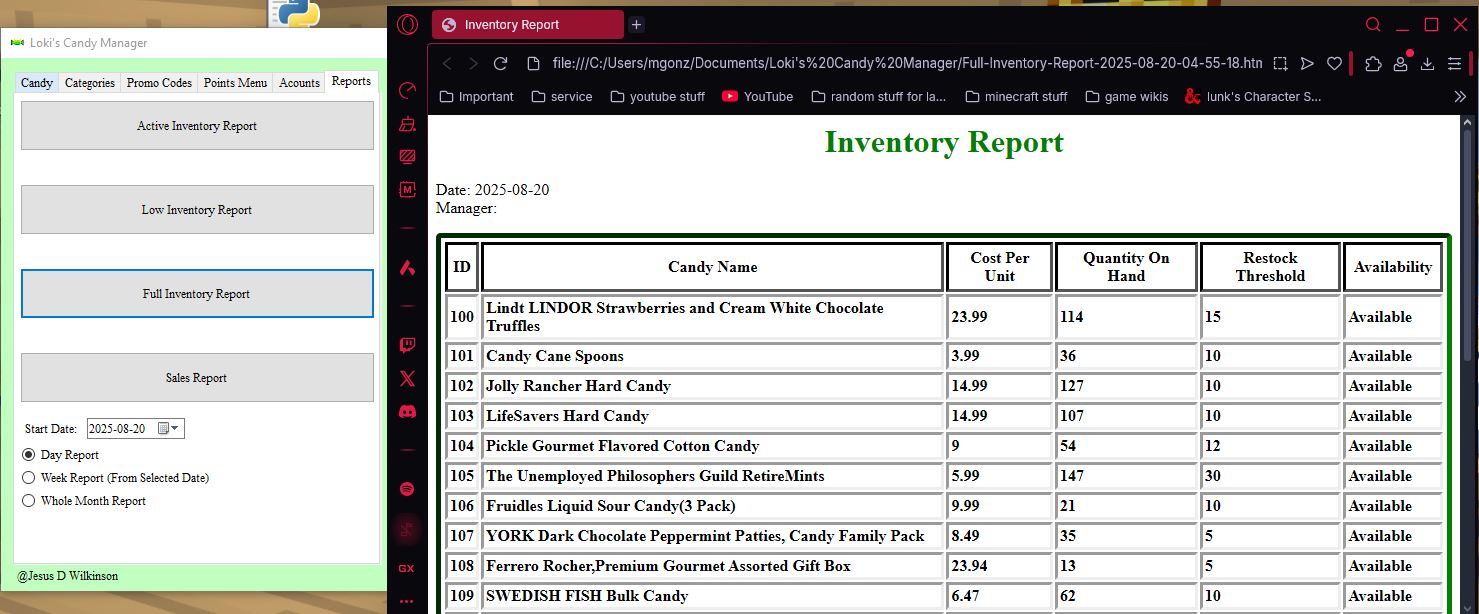Image resolution: width=1479 pixels, height=614 pixels.
Task: Open the youtube stuff bookmarks folder
Action: coord(657,97)
